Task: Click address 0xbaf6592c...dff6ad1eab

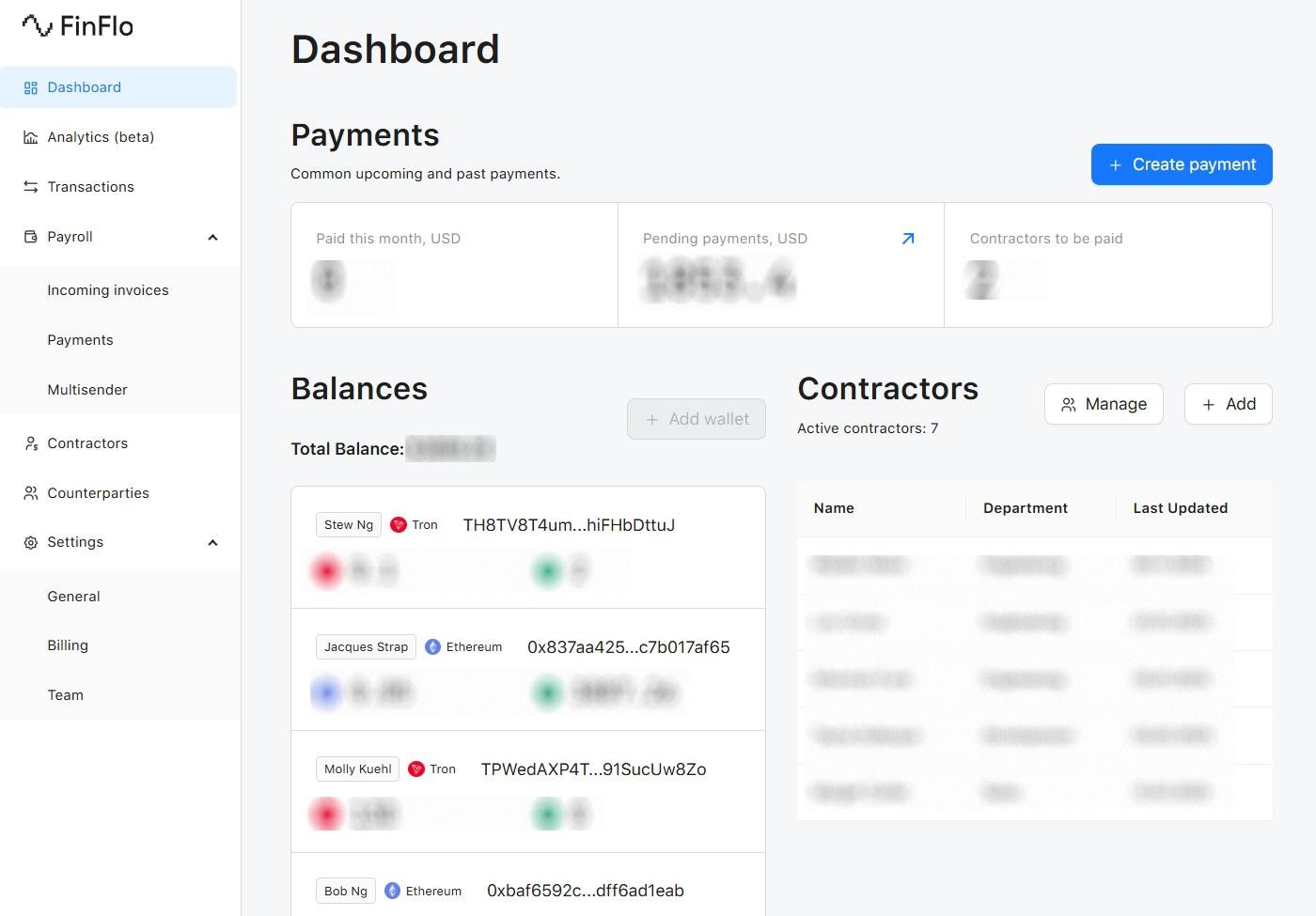Action: [x=586, y=891]
